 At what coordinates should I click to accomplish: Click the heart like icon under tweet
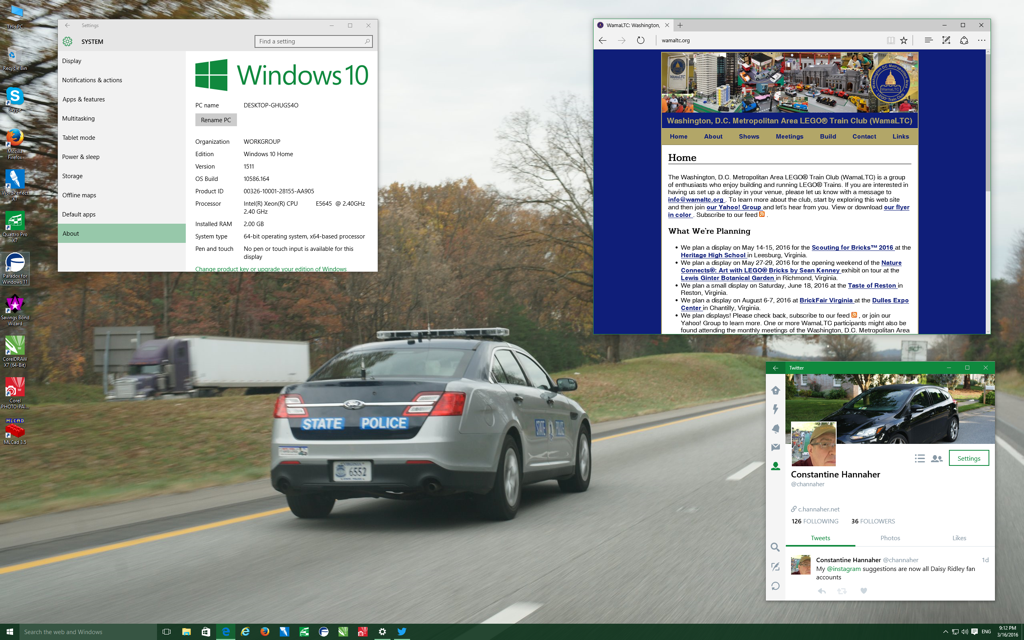pyautogui.click(x=863, y=591)
